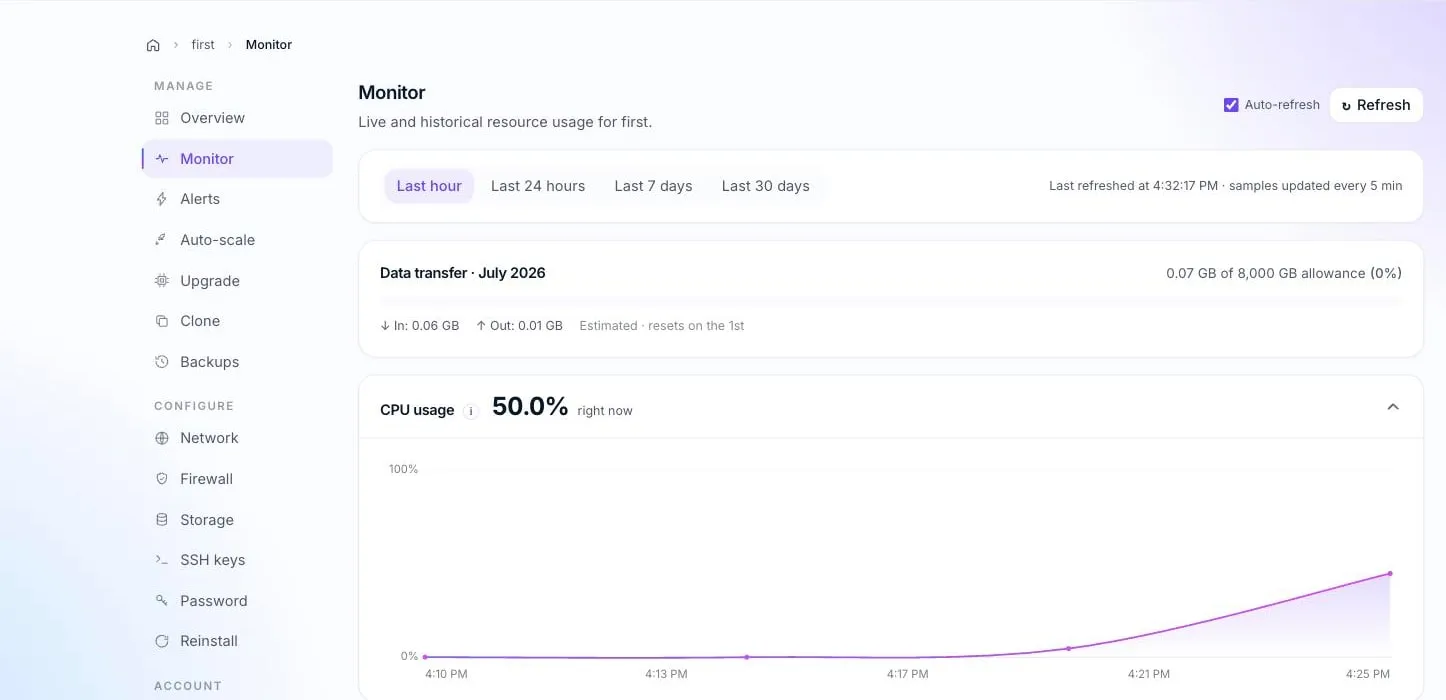Click the Backups clock icon
Screen dimensions: 1446x700
coord(162,362)
